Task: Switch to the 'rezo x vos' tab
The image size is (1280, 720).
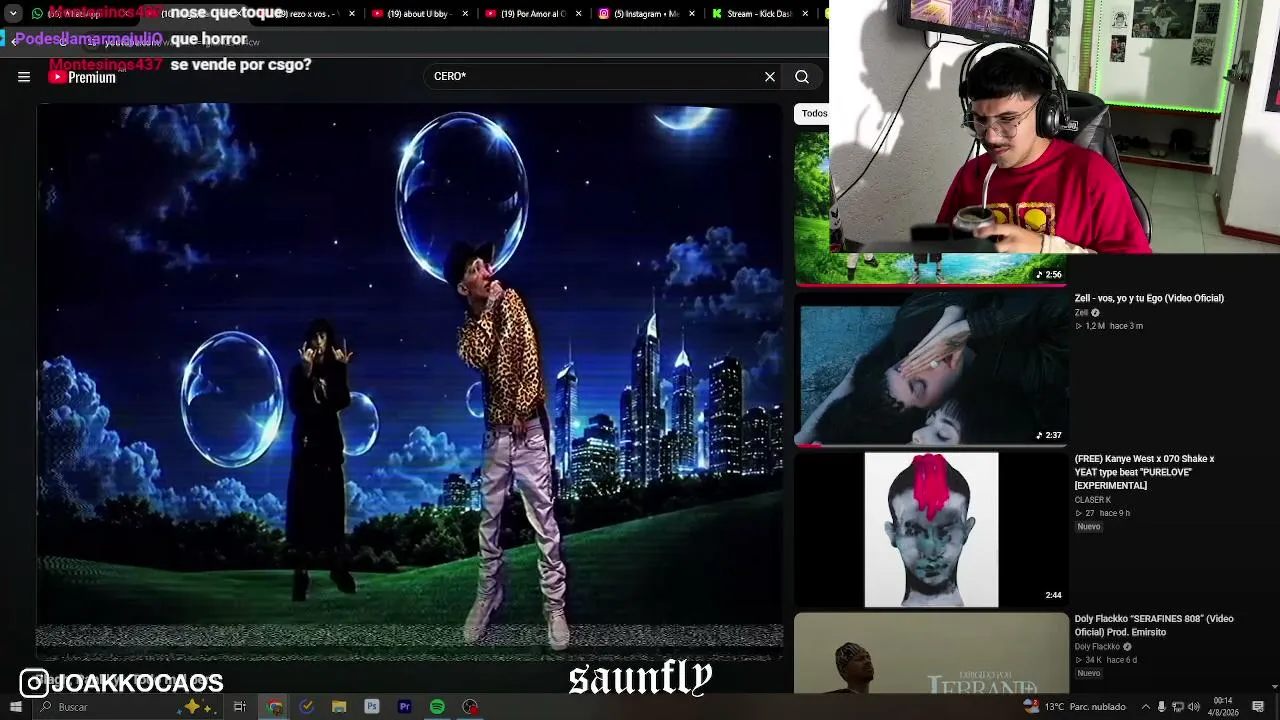Action: coord(305,14)
